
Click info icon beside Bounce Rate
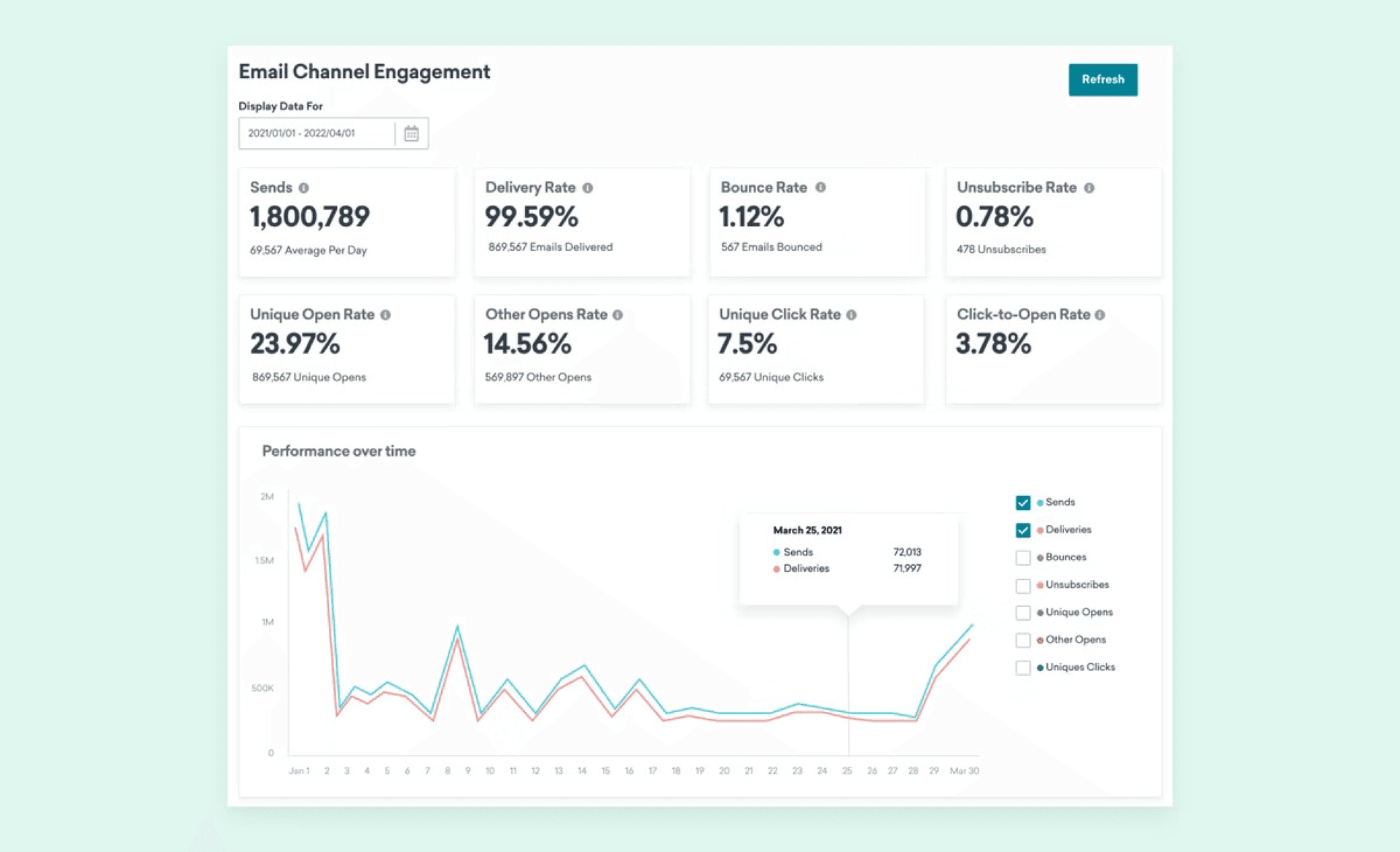(820, 187)
